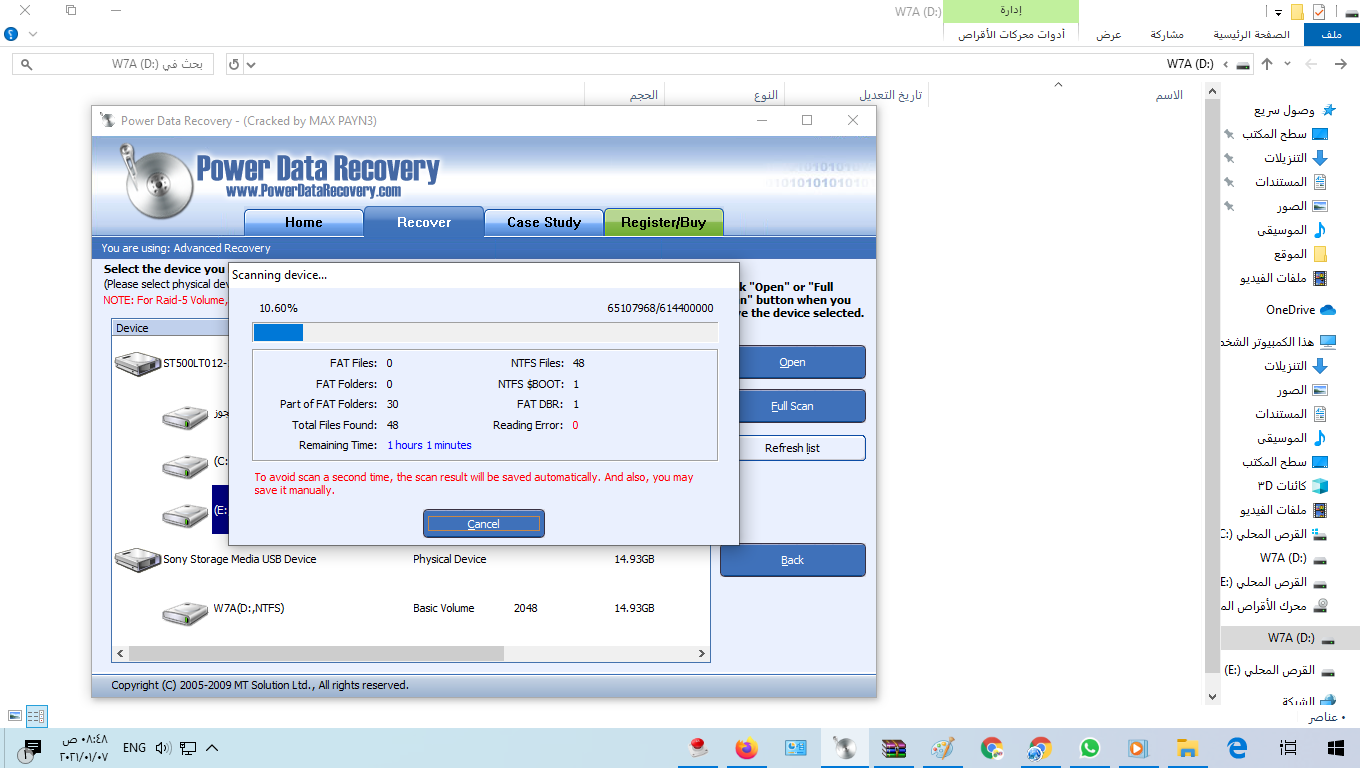Image resolution: width=1360 pixels, height=768 pixels.
Task: Click the new folder icon in title bar
Action: coord(1297,12)
